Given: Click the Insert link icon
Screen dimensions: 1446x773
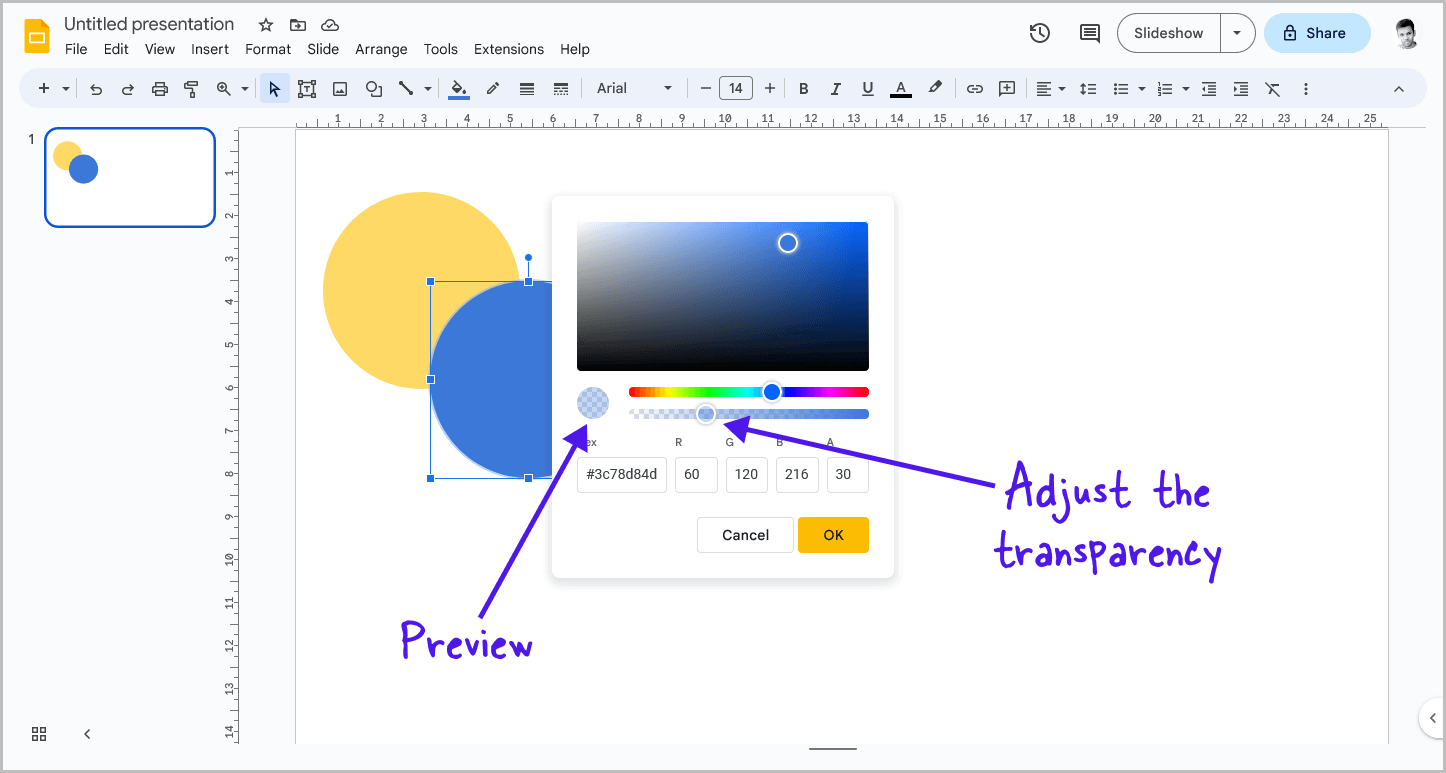Looking at the screenshot, I should [974, 88].
